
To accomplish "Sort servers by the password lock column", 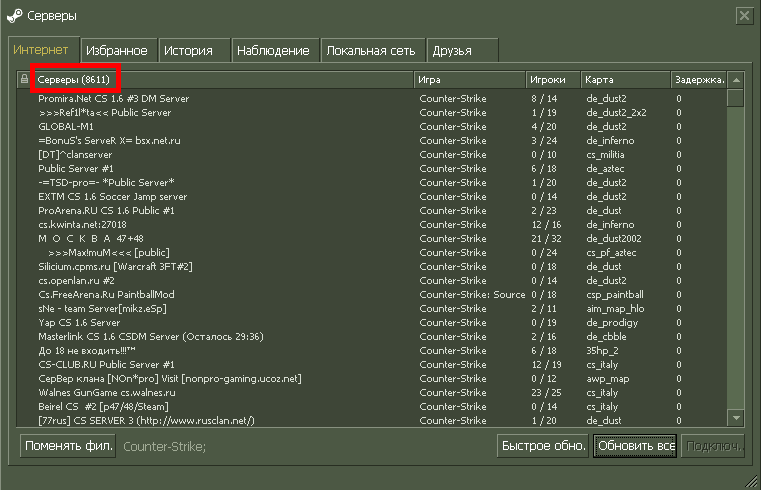I will pos(24,78).
